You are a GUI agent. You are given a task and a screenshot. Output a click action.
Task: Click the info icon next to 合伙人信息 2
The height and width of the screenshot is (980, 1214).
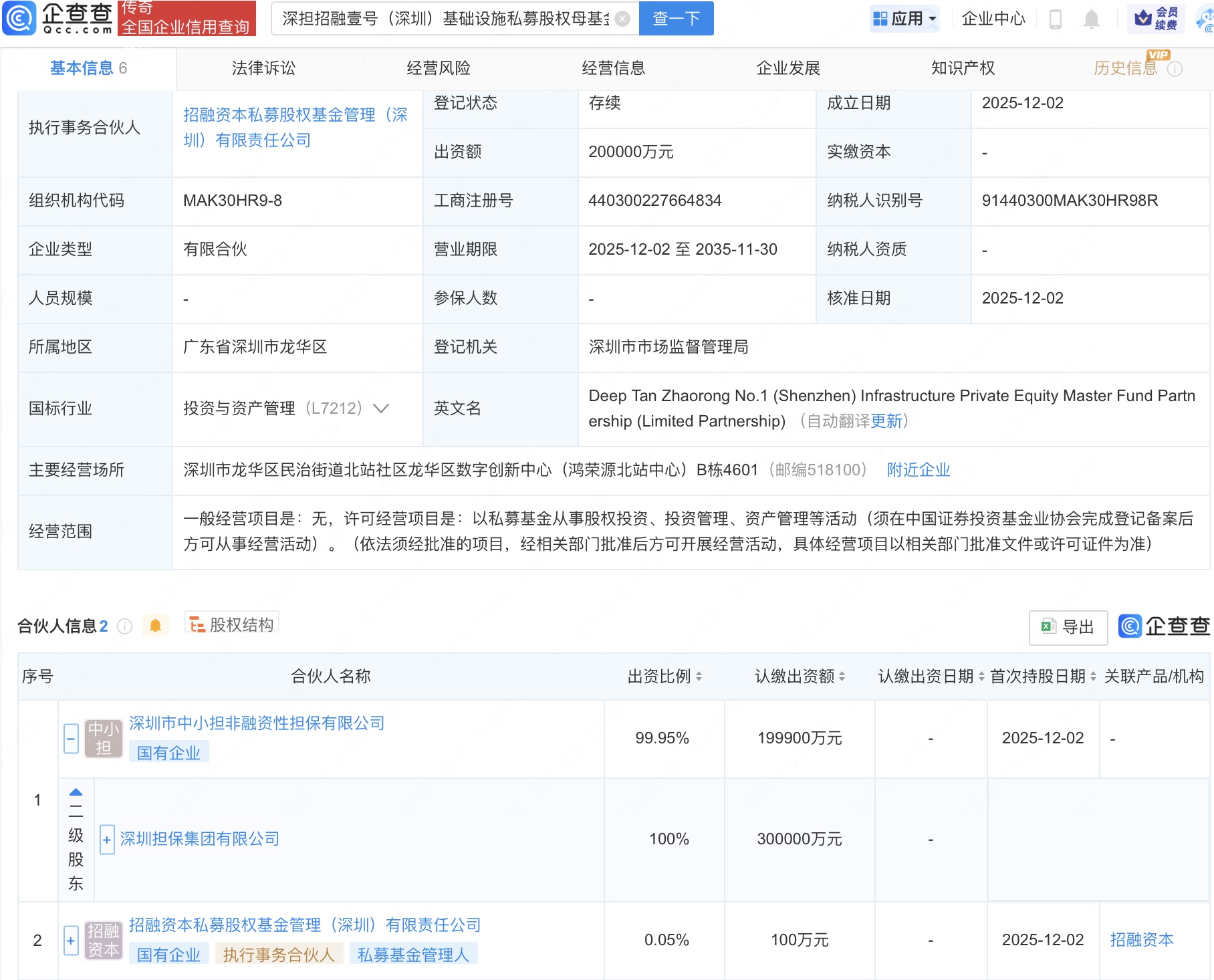[x=124, y=626]
